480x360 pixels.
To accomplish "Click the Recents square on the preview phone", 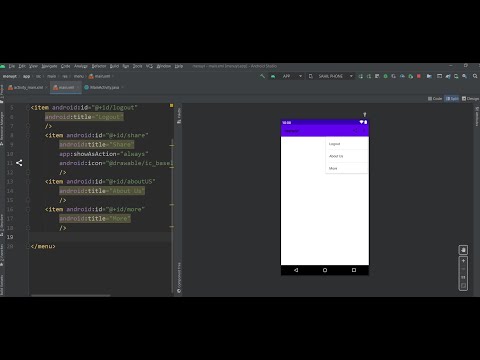I will 354,270.
